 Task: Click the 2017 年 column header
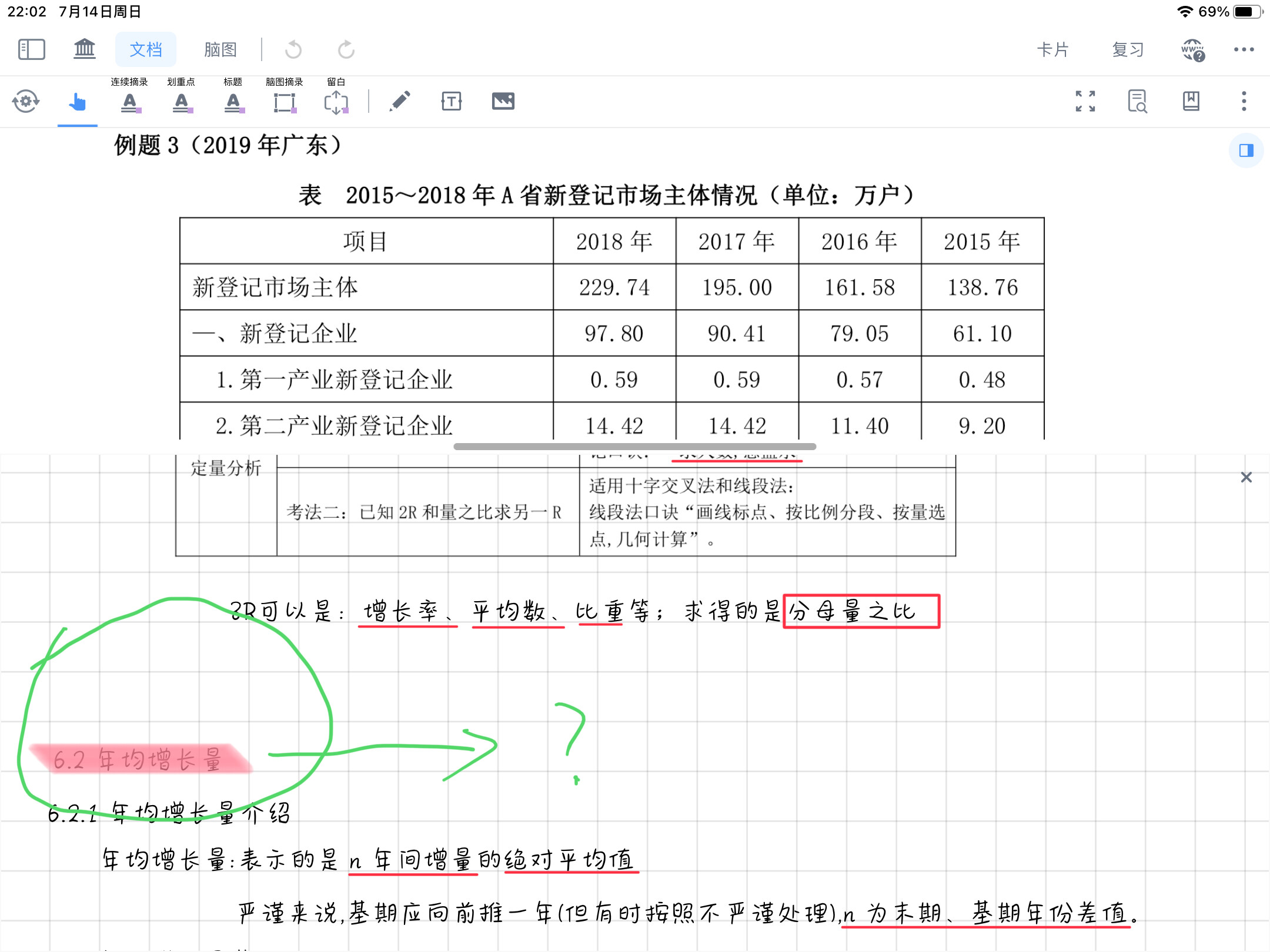pos(737,241)
